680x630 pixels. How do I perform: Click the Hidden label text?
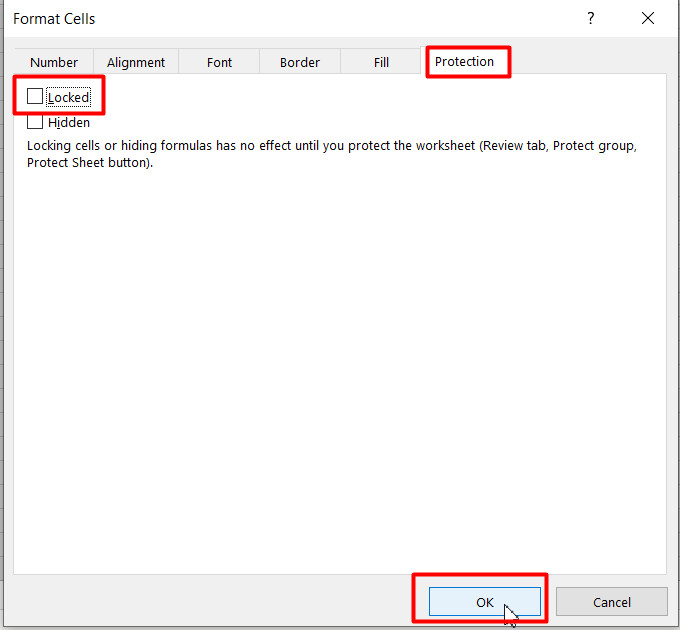coord(69,123)
